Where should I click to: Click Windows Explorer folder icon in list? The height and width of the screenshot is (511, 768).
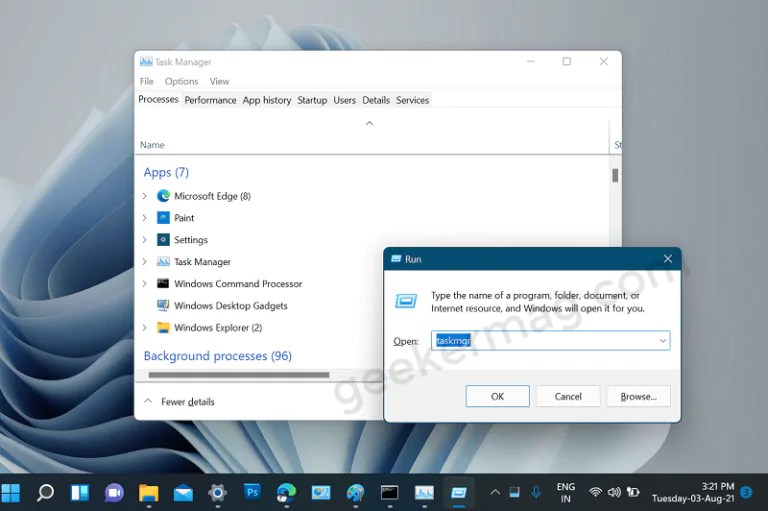pos(163,327)
